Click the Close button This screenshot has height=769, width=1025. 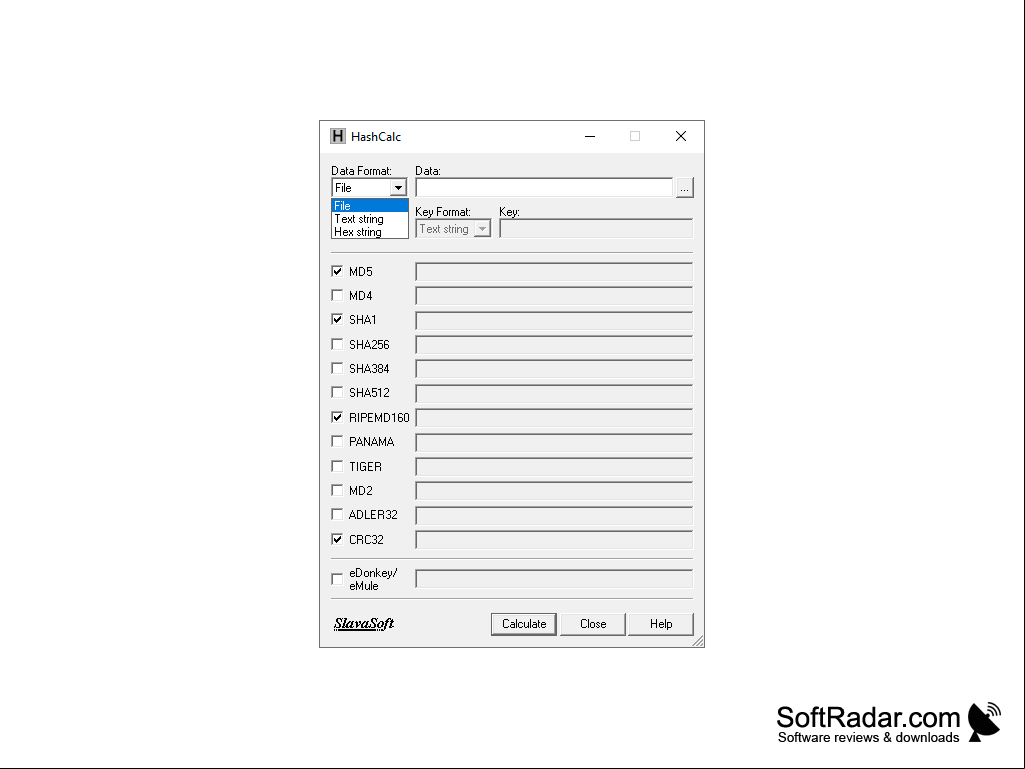[x=593, y=624]
